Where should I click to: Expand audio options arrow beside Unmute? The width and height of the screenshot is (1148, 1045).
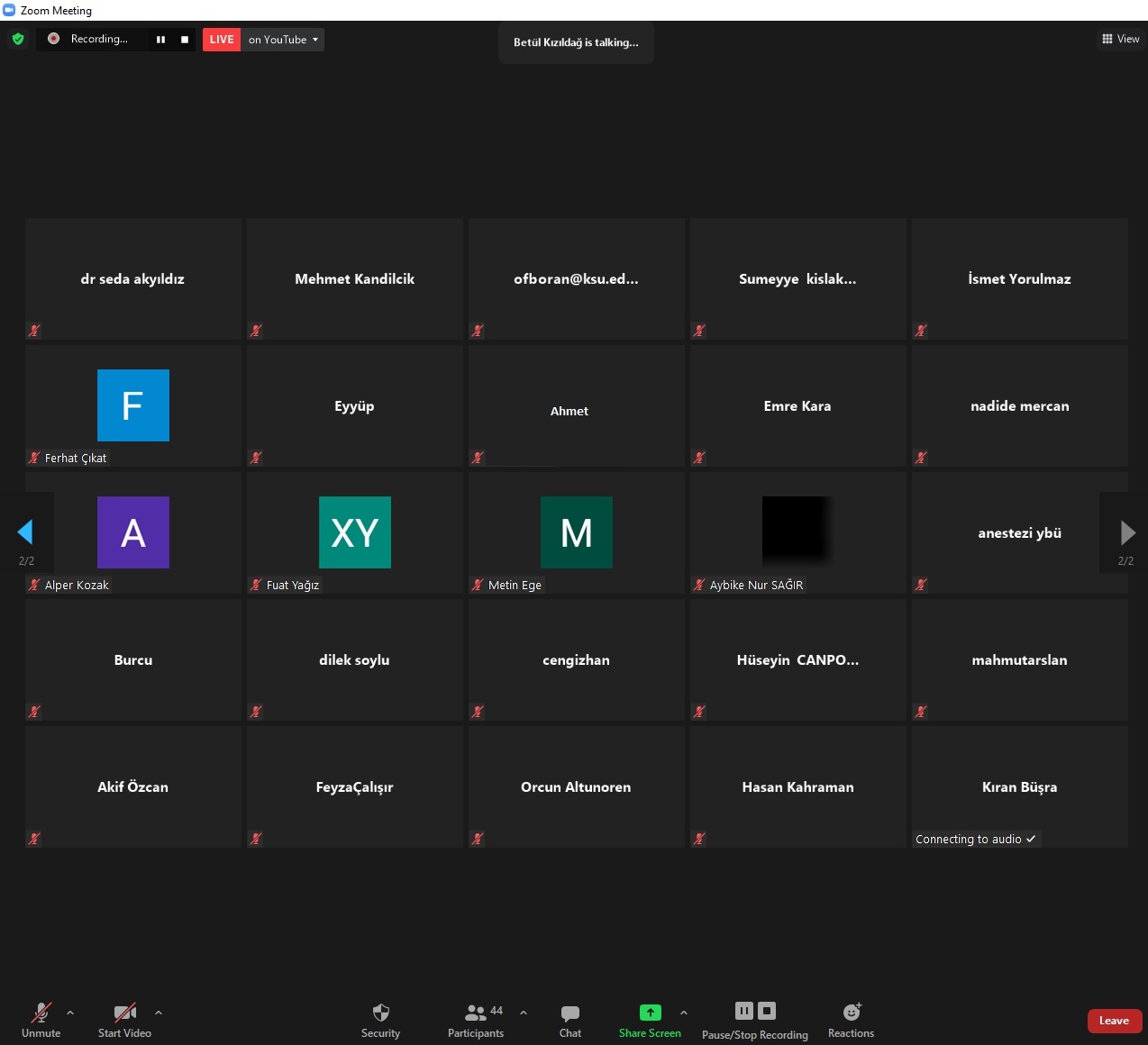pos(70,1013)
